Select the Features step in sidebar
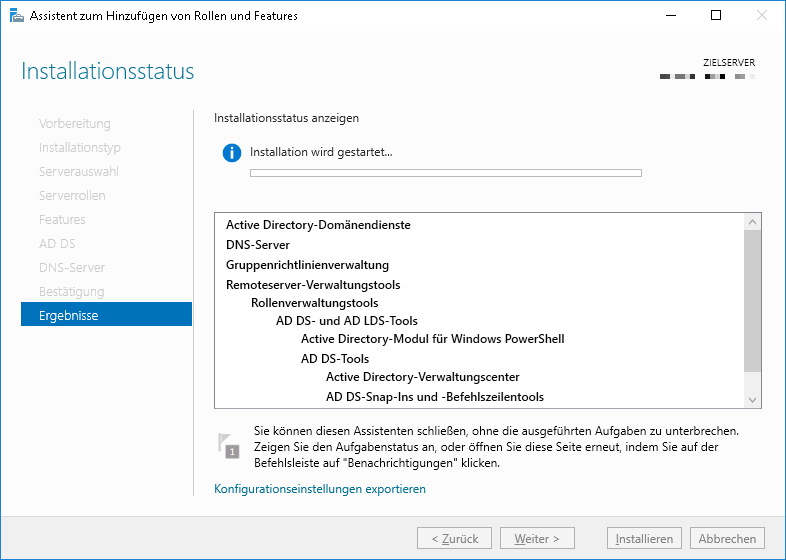This screenshot has width=786, height=560. [x=62, y=219]
